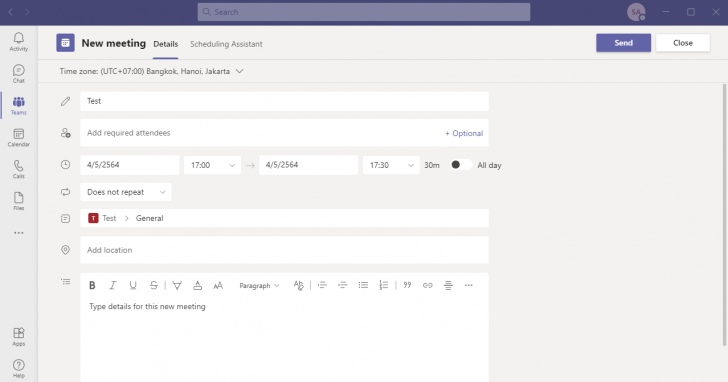Image resolution: width=728 pixels, height=382 pixels.
Task: Click the Add location field
Action: click(x=284, y=250)
